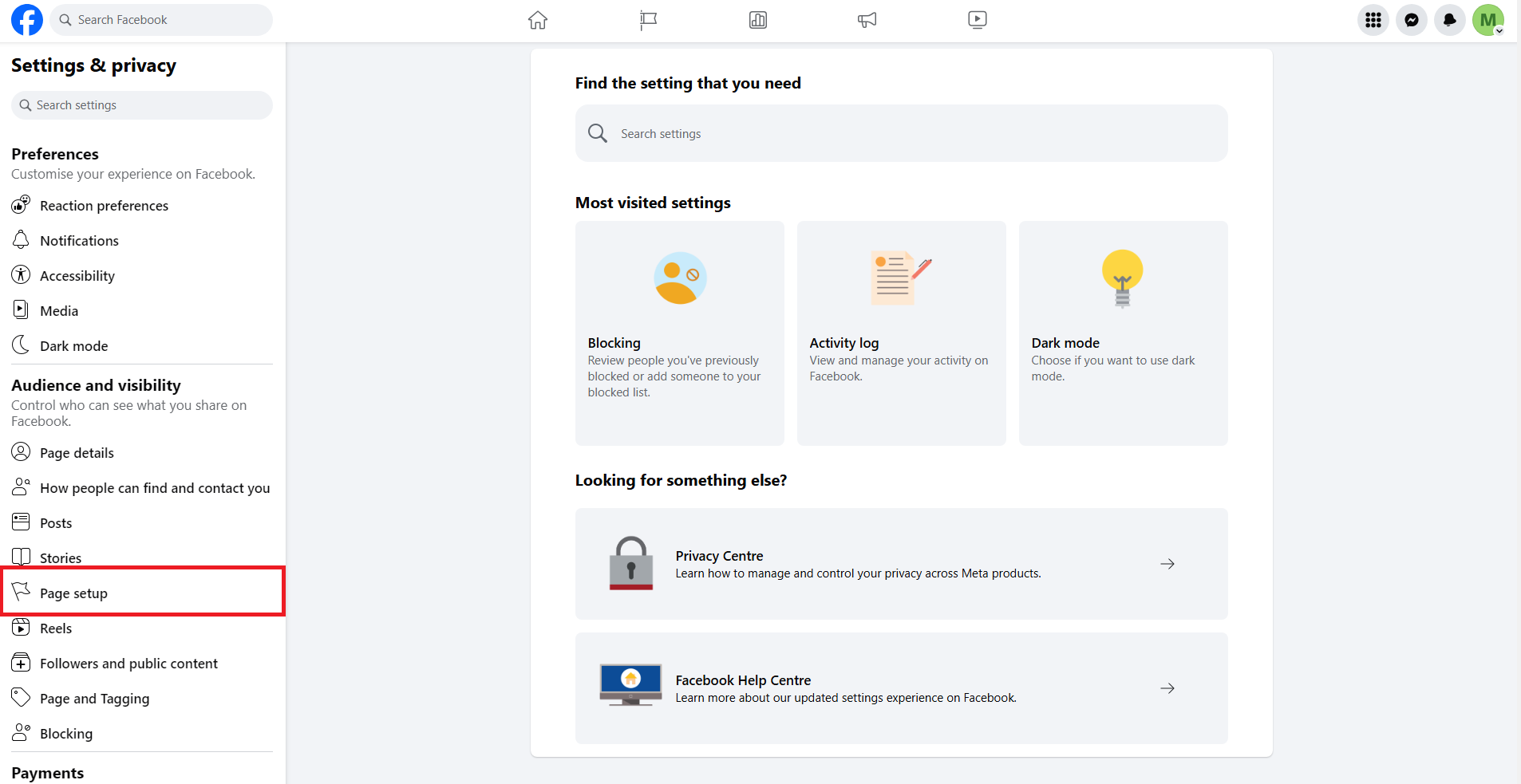This screenshot has width=1521, height=784.
Task: Open the notifications bell icon
Action: pos(1450,20)
